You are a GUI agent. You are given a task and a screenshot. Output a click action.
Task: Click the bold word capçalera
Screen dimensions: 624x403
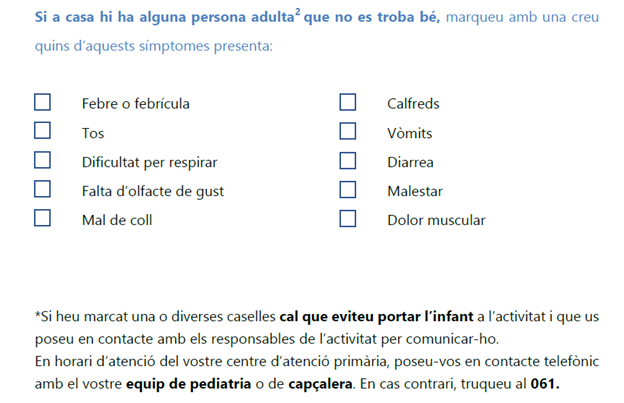(316, 384)
